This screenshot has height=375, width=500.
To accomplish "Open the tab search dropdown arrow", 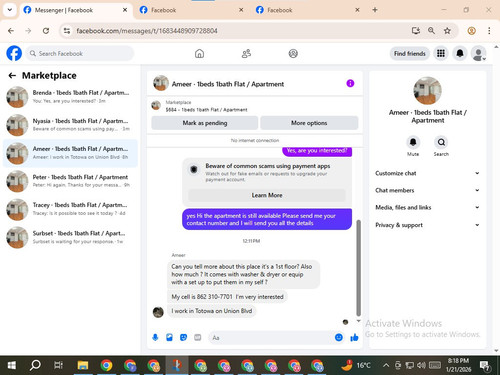I will pyautogui.click(x=10, y=10).
